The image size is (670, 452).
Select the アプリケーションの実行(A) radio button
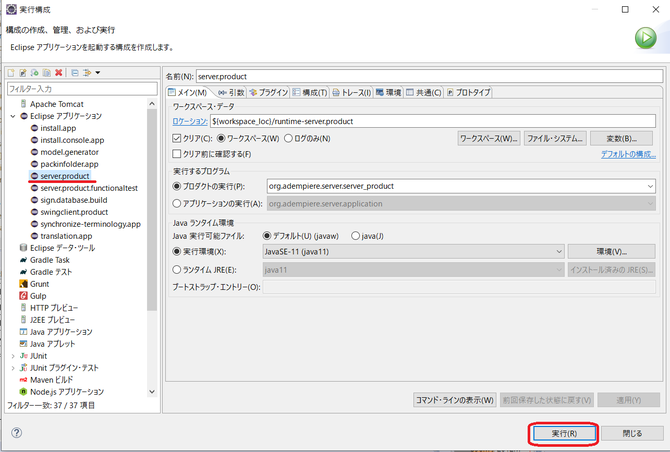(177, 204)
